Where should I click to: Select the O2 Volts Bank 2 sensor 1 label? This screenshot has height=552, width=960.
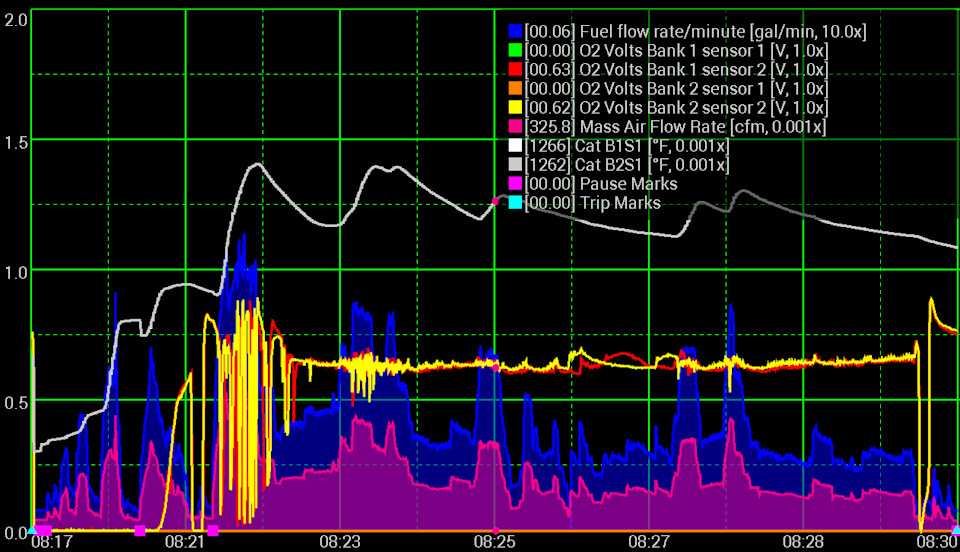click(x=677, y=89)
